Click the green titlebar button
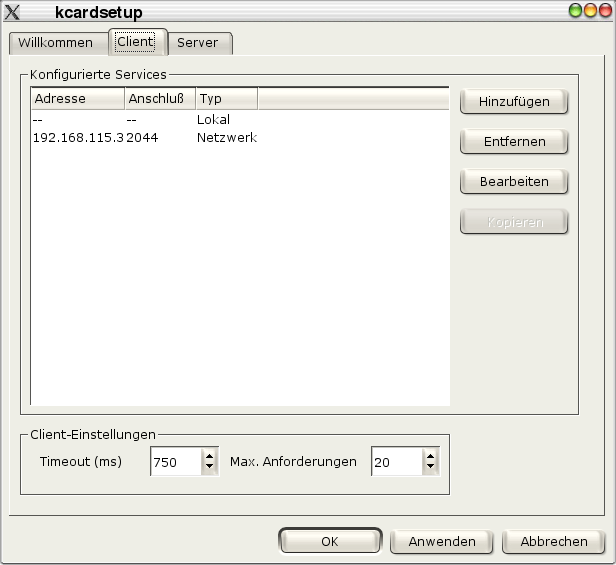This screenshot has height=565, width=616. click(575, 10)
